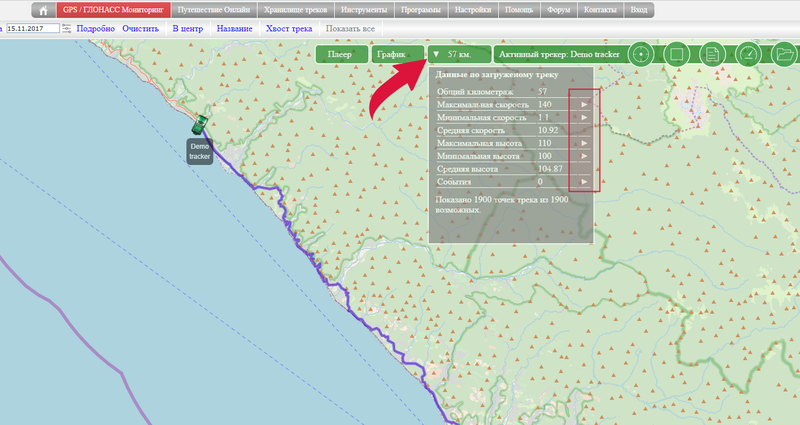Show the Минимальная скорость point via arrow
This screenshot has width=800, height=425.
click(584, 117)
